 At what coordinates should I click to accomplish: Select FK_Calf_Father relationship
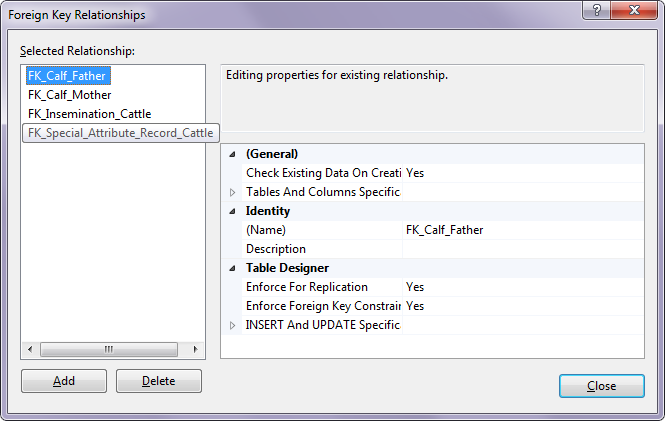pyautogui.click(x=67, y=75)
